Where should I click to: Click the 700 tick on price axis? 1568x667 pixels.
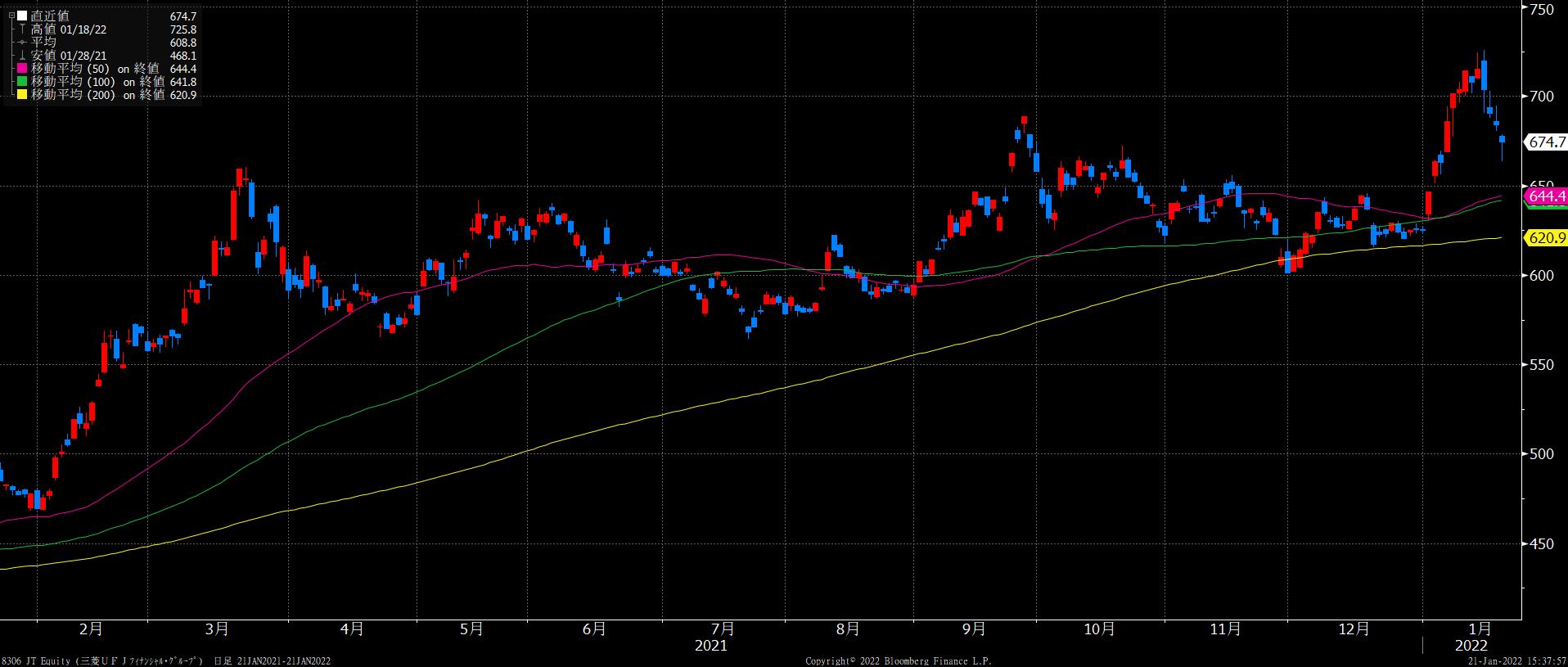point(1542,97)
